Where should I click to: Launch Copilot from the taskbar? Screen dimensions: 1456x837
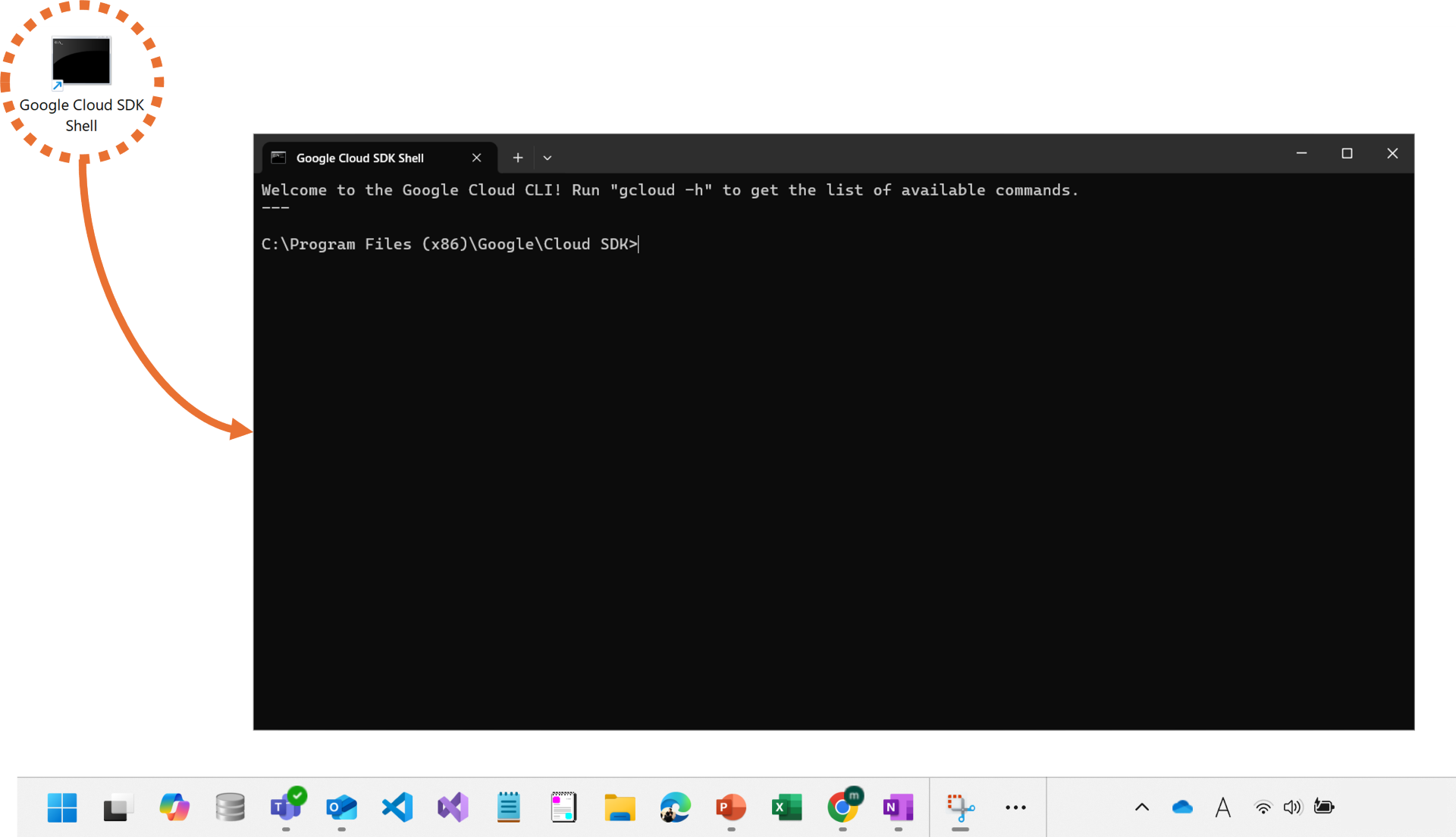point(174,807)
